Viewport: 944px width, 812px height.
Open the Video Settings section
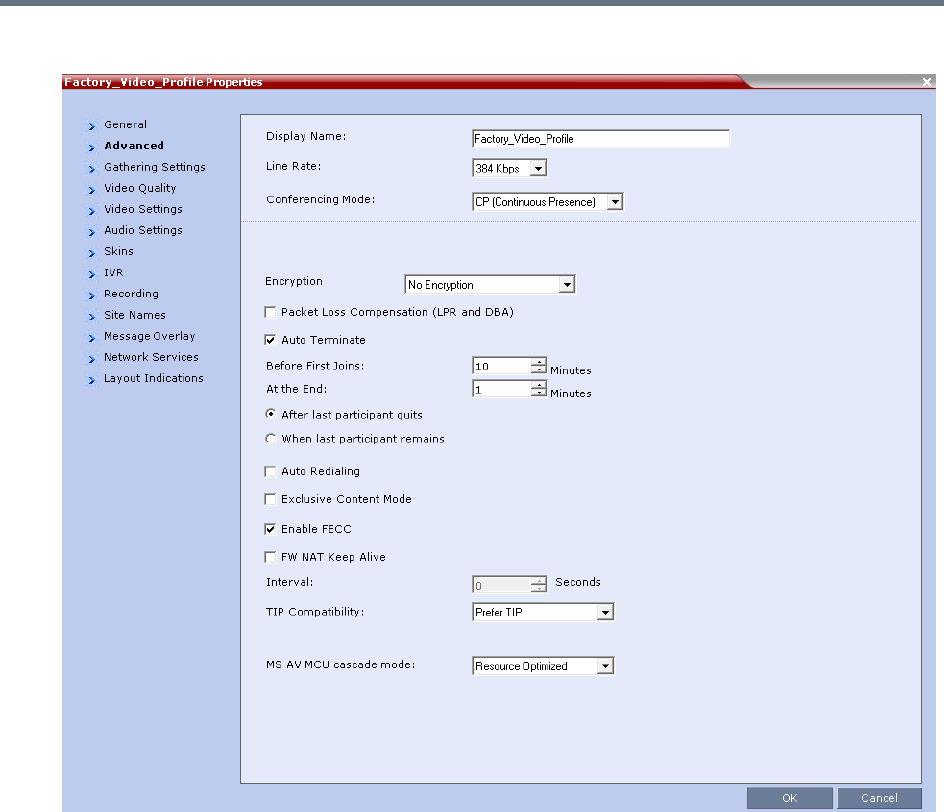click(143, 209)
